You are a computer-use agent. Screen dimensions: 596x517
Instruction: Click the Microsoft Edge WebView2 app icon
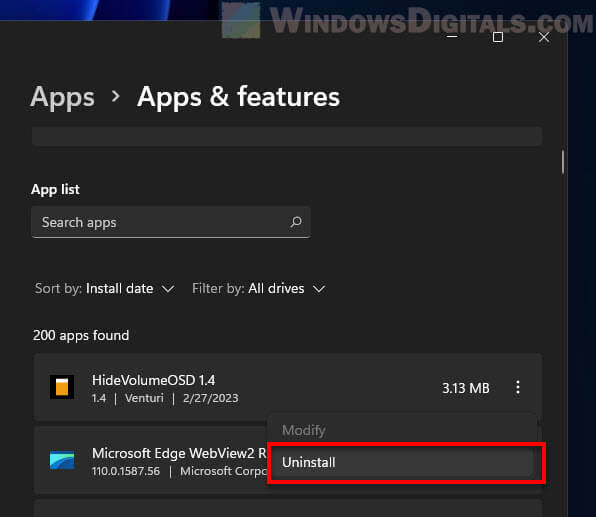pos(62,460)
